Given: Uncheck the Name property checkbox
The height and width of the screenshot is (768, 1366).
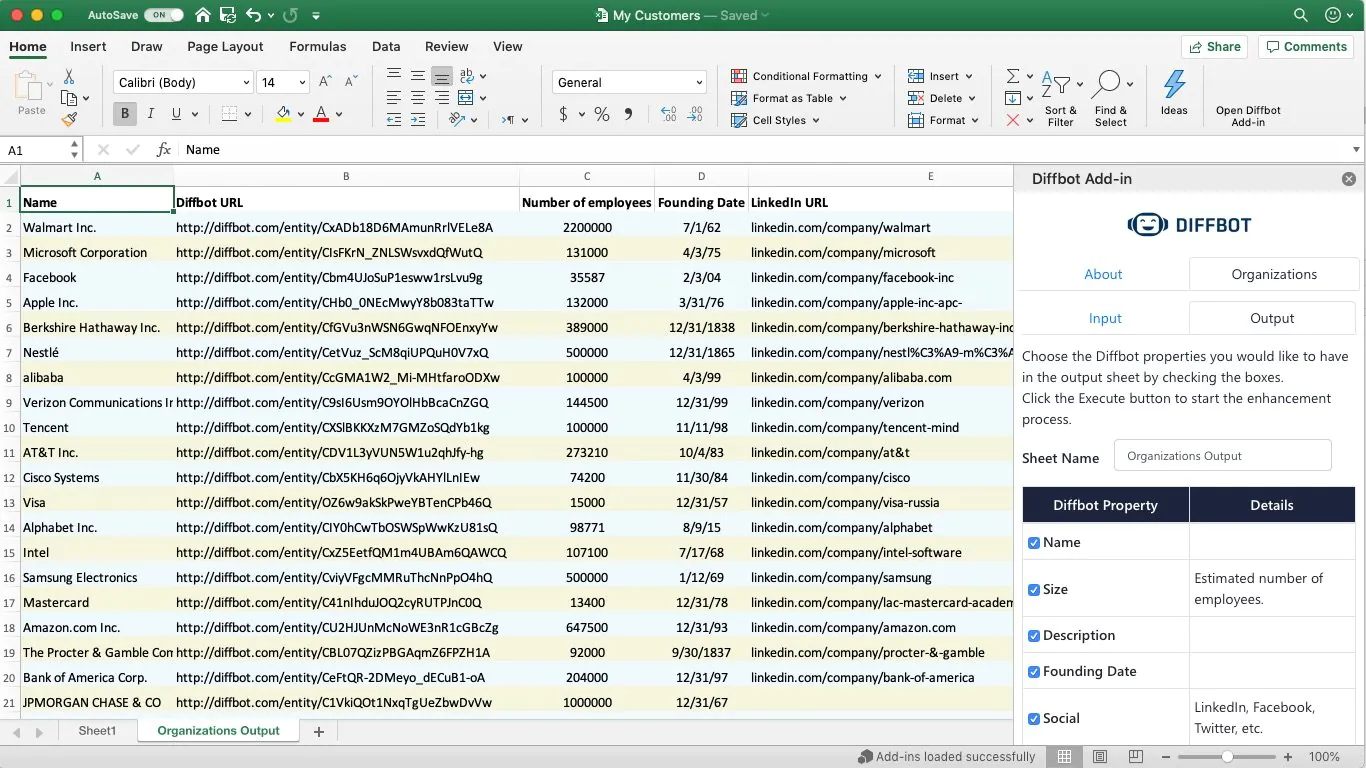Looking at the screenshot, I should pos(1034,543).
